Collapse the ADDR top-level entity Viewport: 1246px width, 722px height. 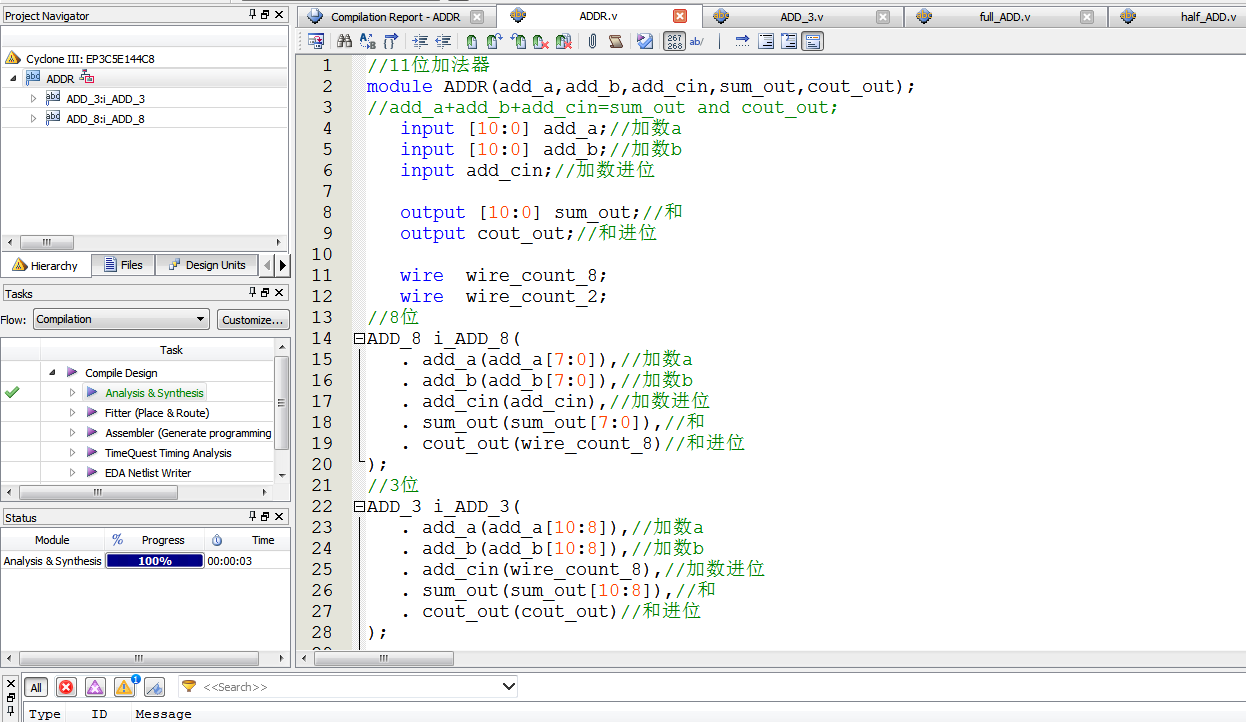click(13, 78)
